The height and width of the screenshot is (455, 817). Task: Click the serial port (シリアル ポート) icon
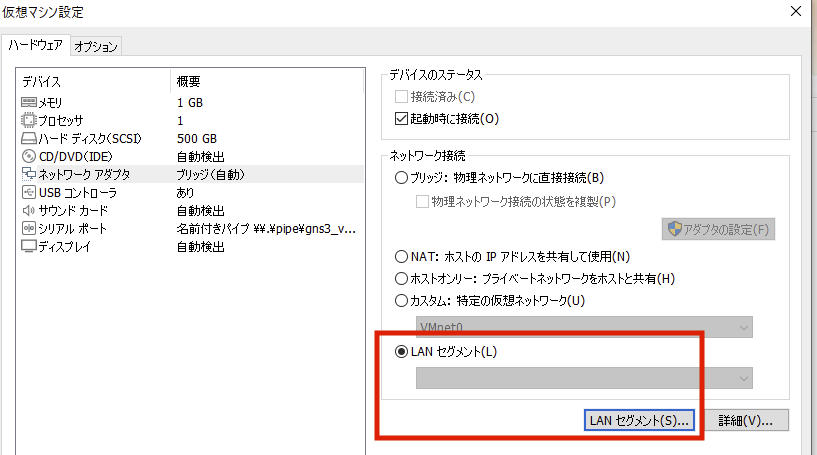coord(29,228)
